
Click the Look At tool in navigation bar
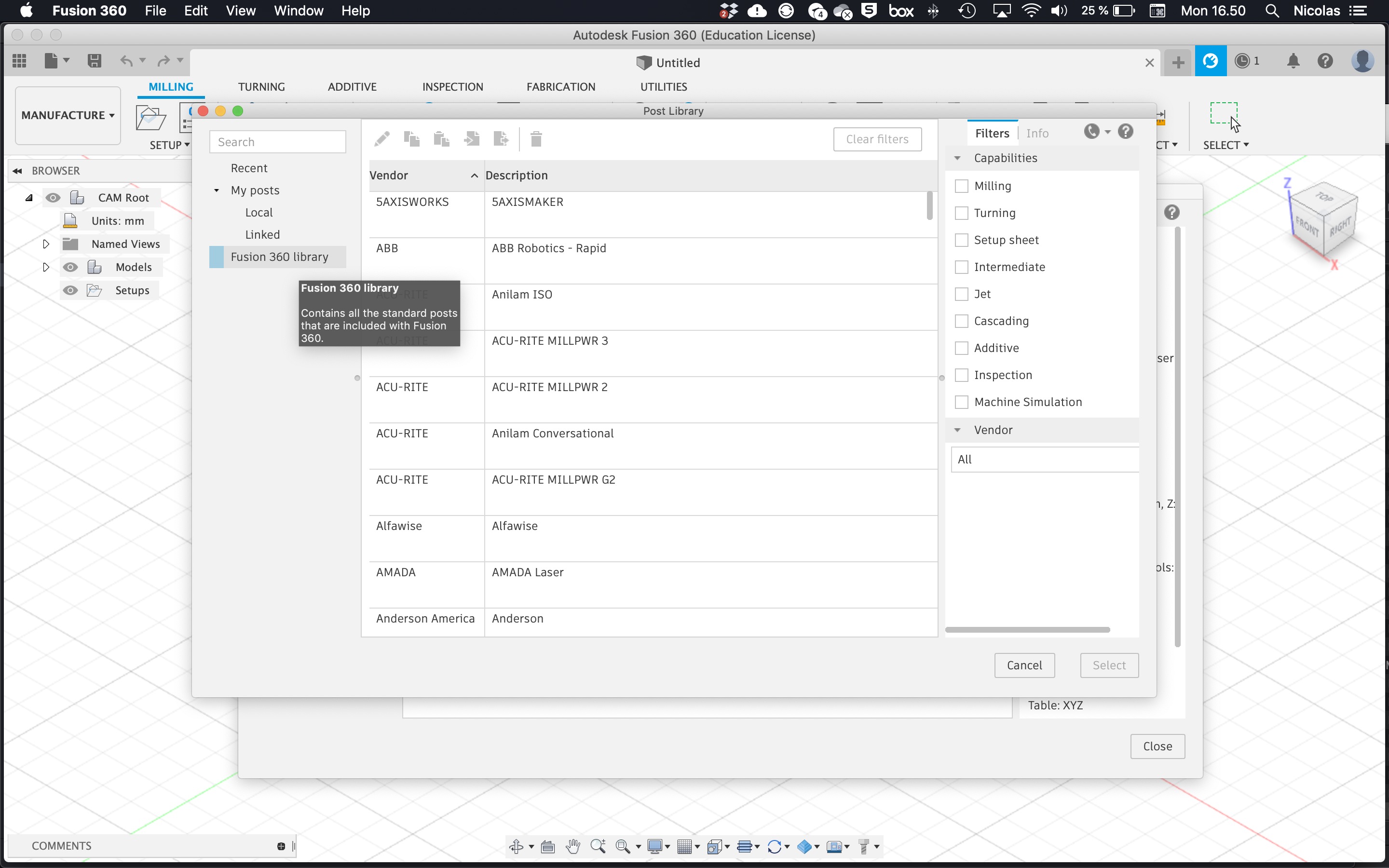pos(547,846)
